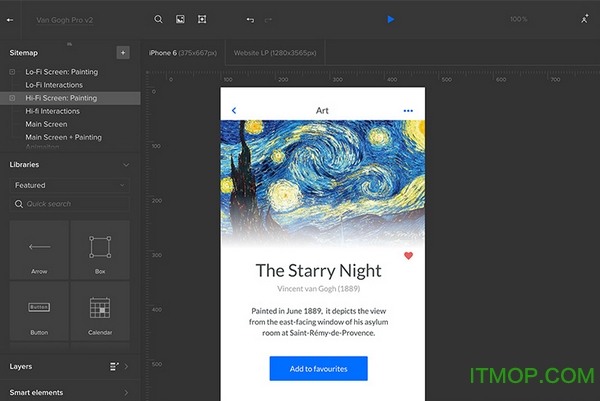
Task: Switch to the iPhone 6 tab
Action: click(x=186, y=52)
